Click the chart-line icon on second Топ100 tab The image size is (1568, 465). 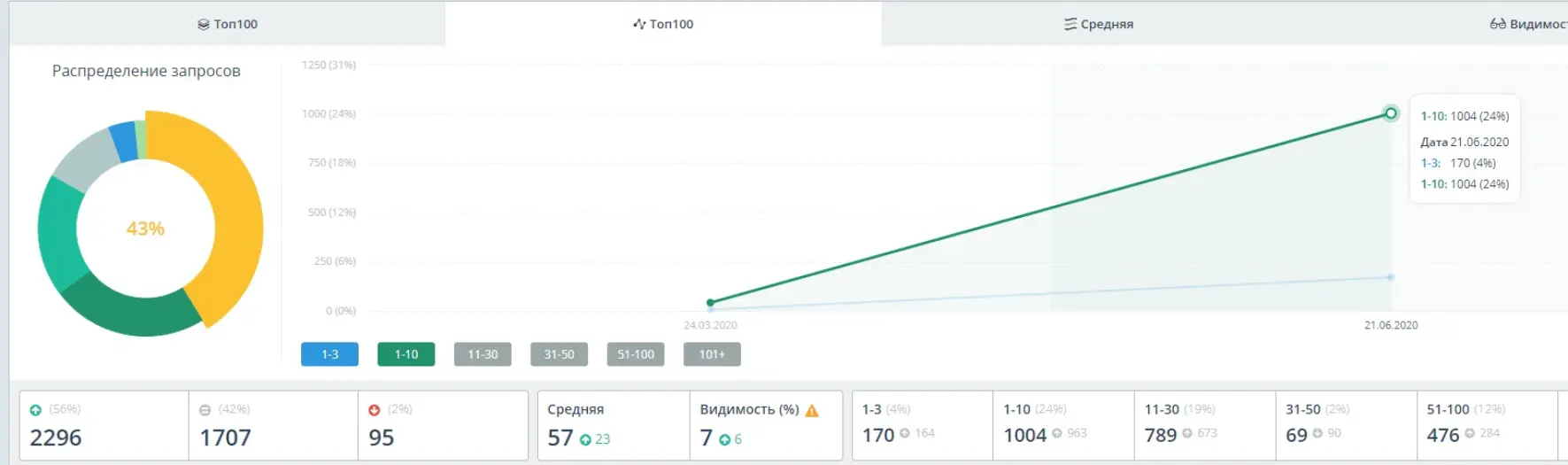point(639,24)
